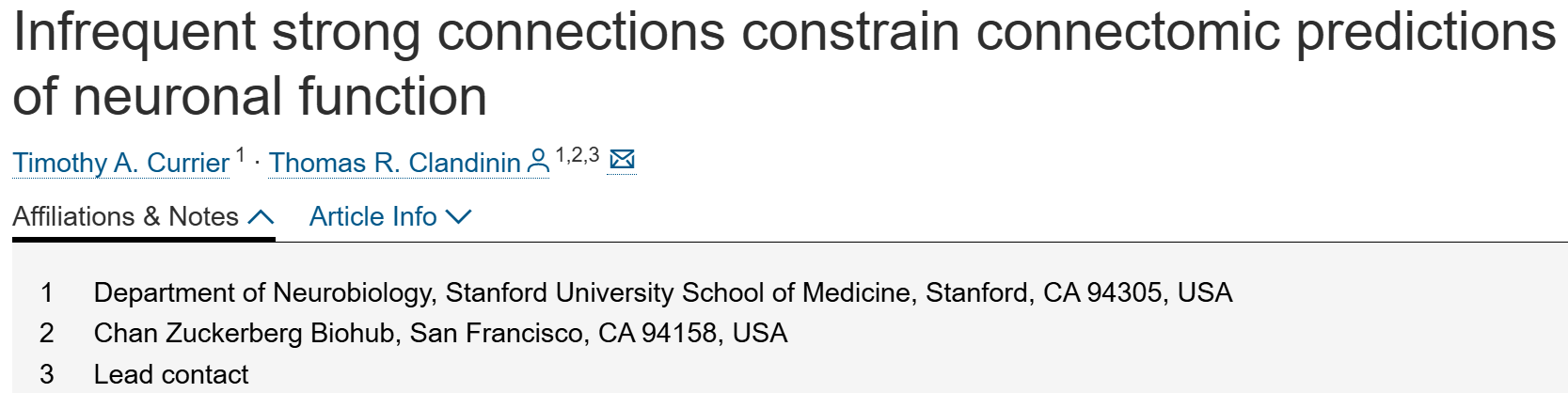
Task: Click affiliation number 2 in the list
Action: pyautogui.click(x=46, y=333)
